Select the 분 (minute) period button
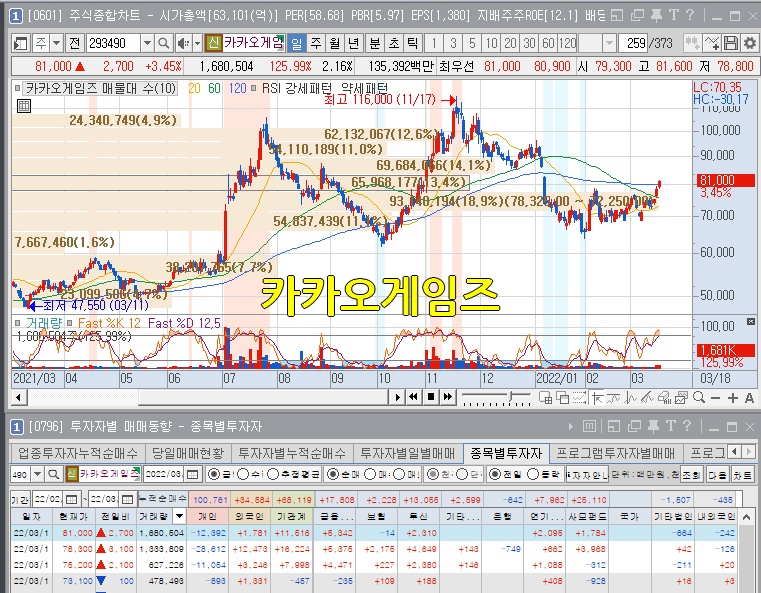This screenshot has height=593, width=761. 375,44
